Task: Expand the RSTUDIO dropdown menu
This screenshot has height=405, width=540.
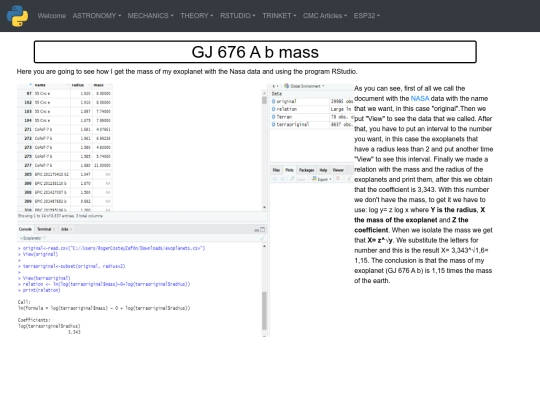Action: click(x=238, y=16)
